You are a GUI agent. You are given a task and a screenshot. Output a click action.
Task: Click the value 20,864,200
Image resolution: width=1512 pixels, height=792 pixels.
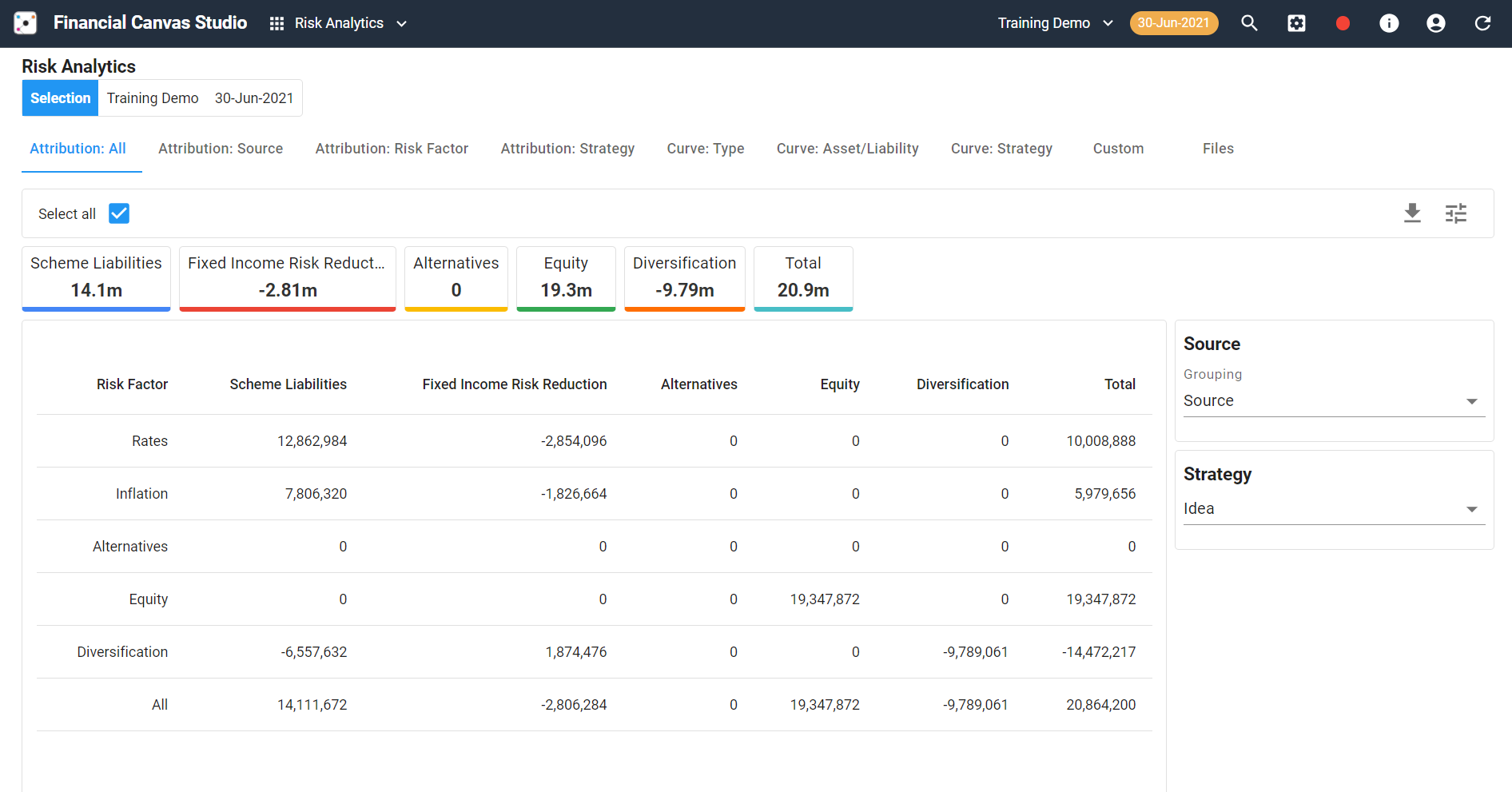[x=1101, y=705]
